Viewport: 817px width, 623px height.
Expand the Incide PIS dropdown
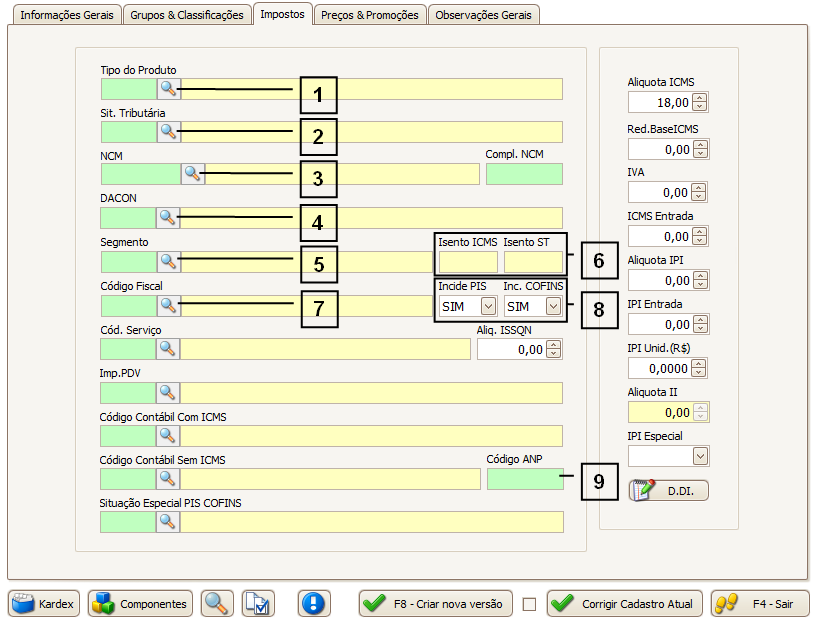coord(488,306)
